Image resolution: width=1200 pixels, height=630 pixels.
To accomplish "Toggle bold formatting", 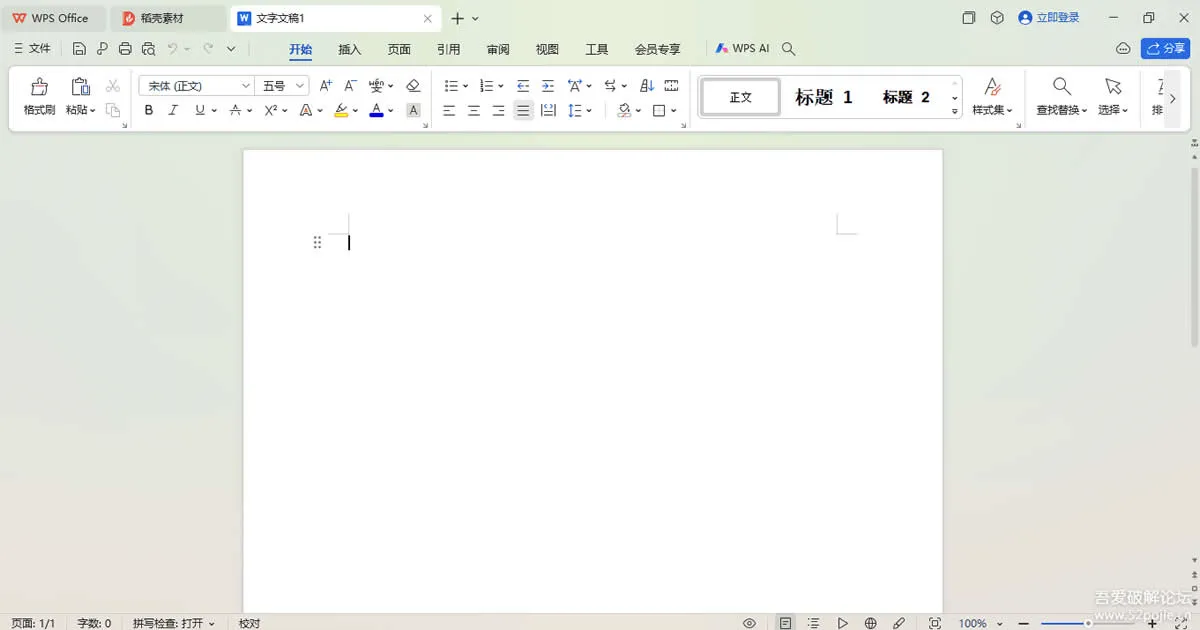I will pyautogui.click(x=149, y=111).
